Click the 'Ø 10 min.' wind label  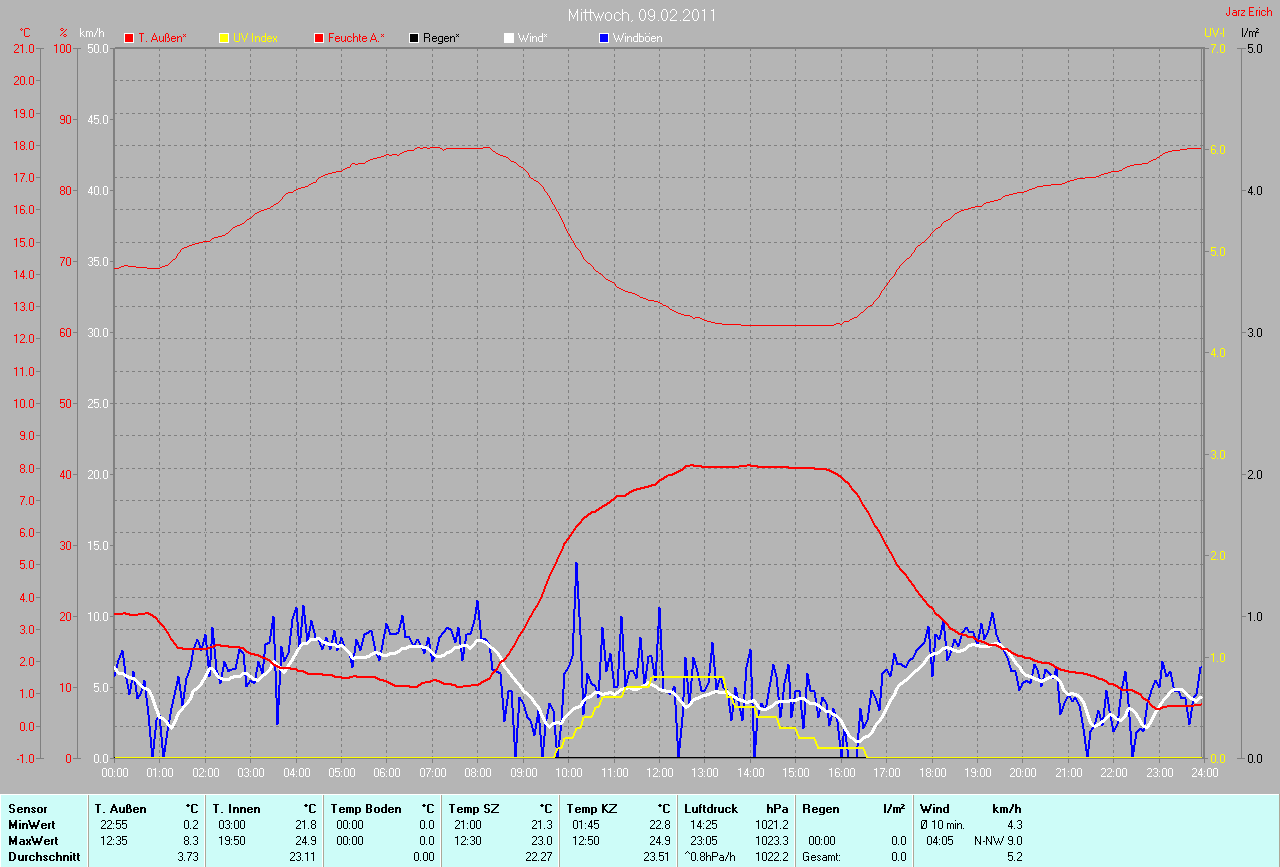click(942, 825)
